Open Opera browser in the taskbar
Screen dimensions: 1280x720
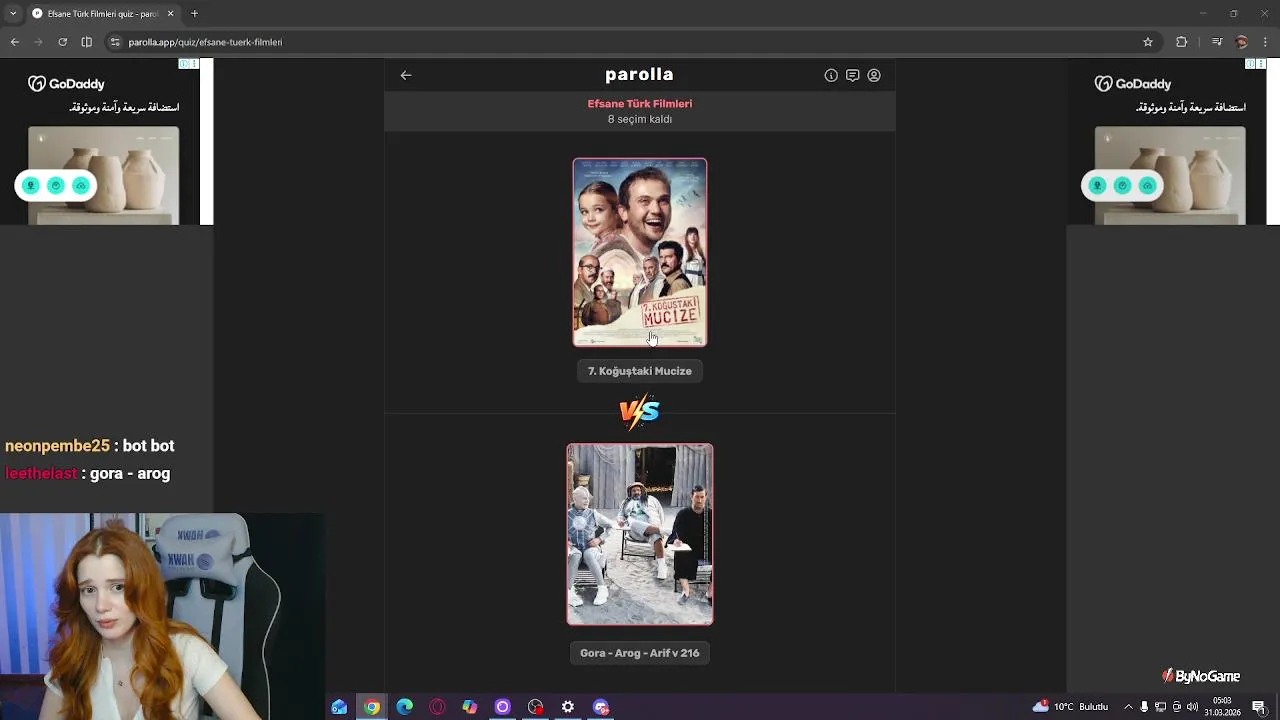click(437, 707)
